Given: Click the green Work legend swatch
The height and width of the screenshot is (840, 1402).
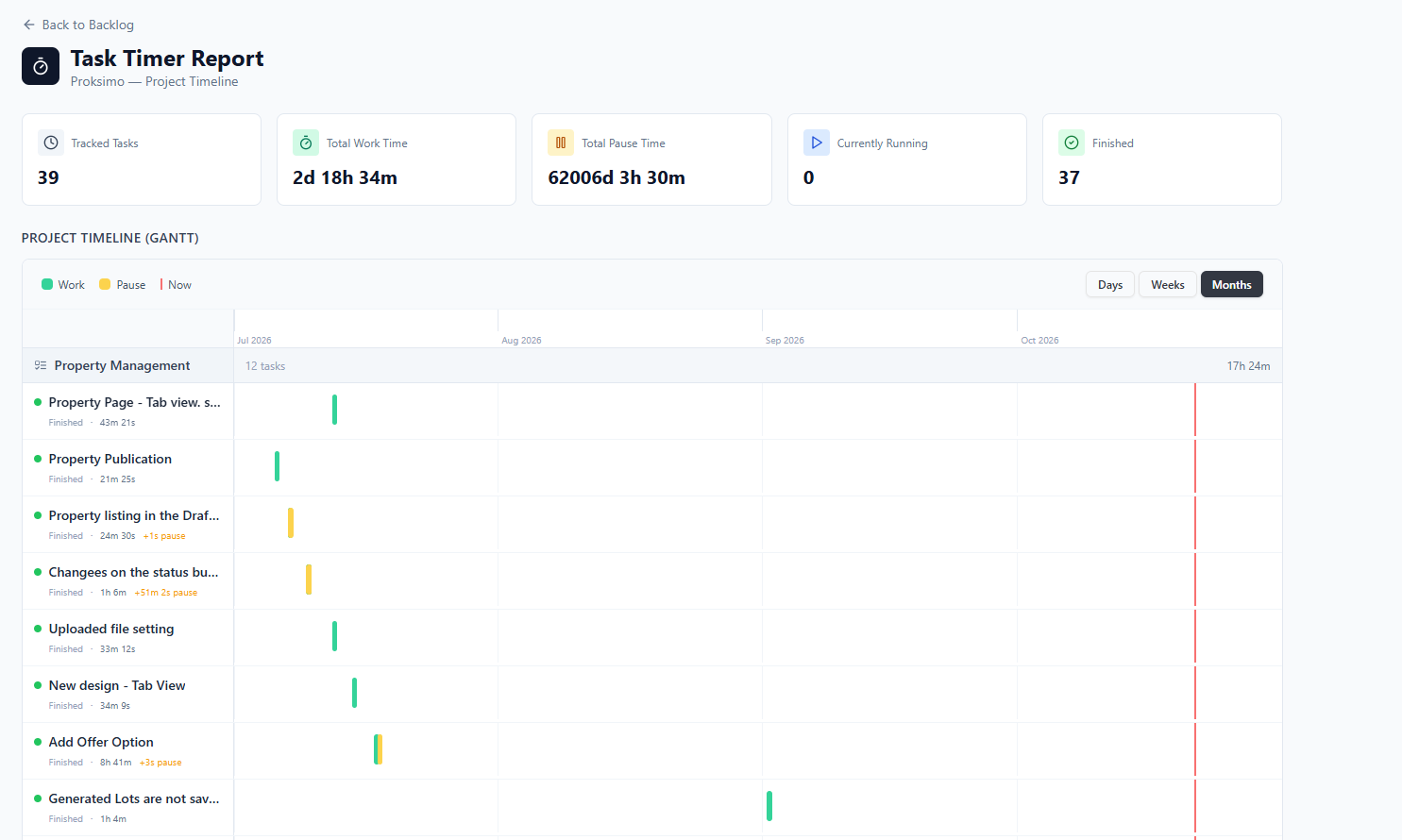Looking at the screenshot, I should tap(47, 284).
